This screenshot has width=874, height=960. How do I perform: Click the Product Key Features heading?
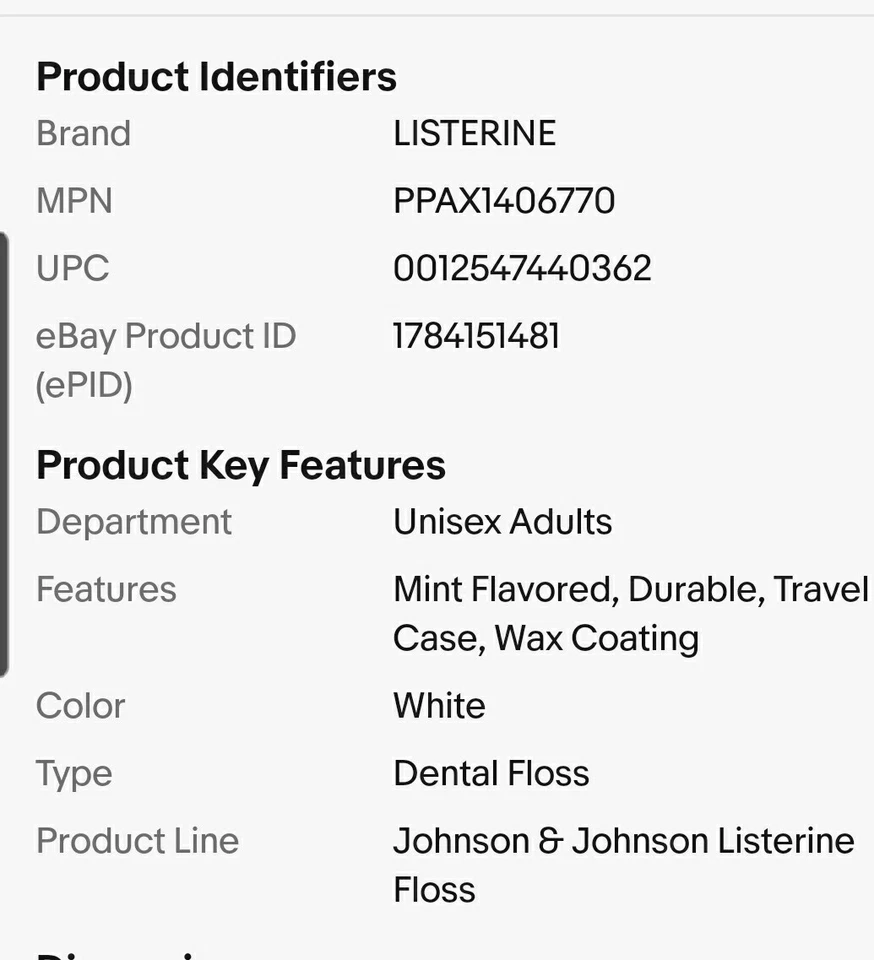point(241,465)
